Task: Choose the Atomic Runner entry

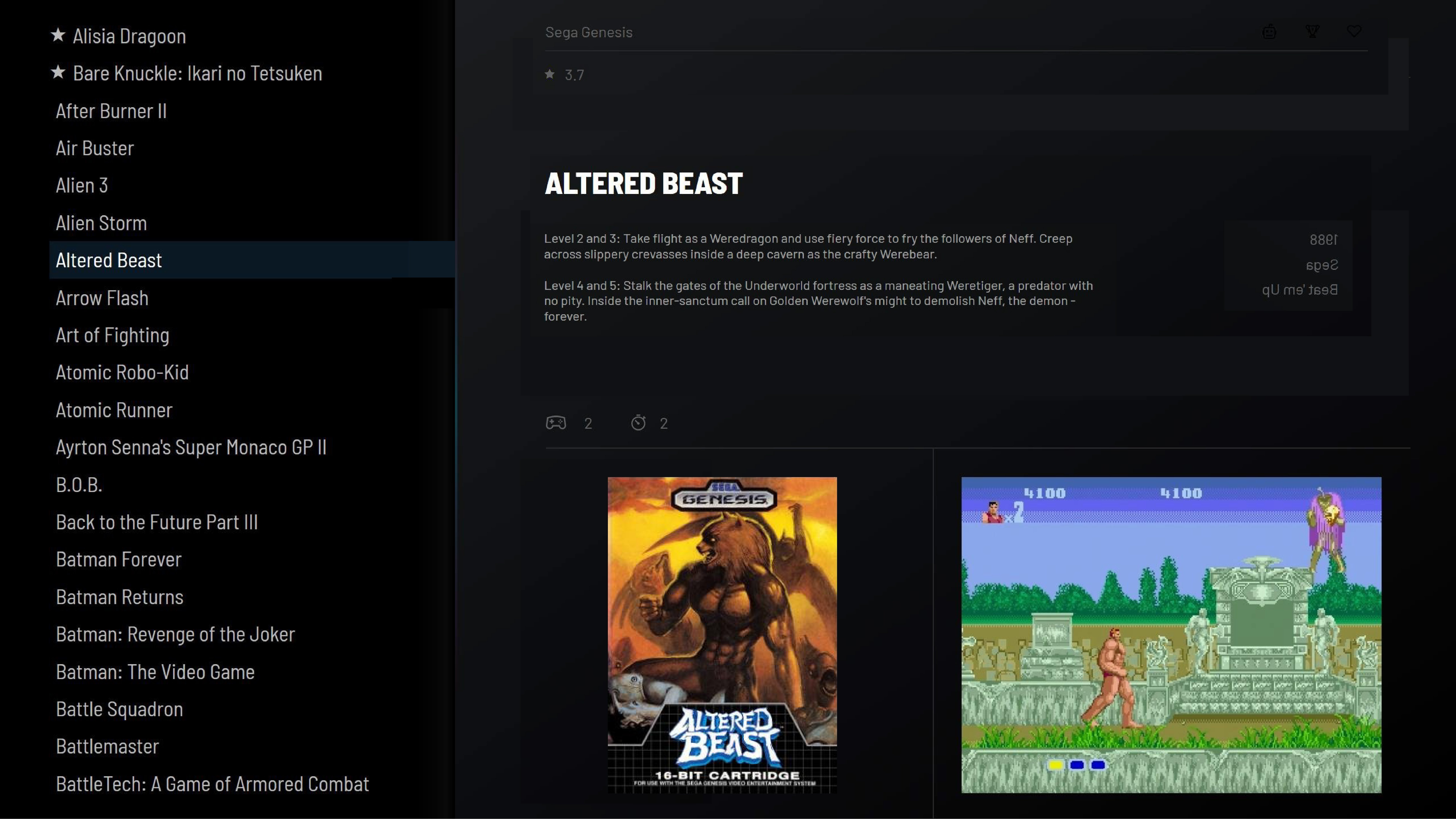Action: (114, 410)
